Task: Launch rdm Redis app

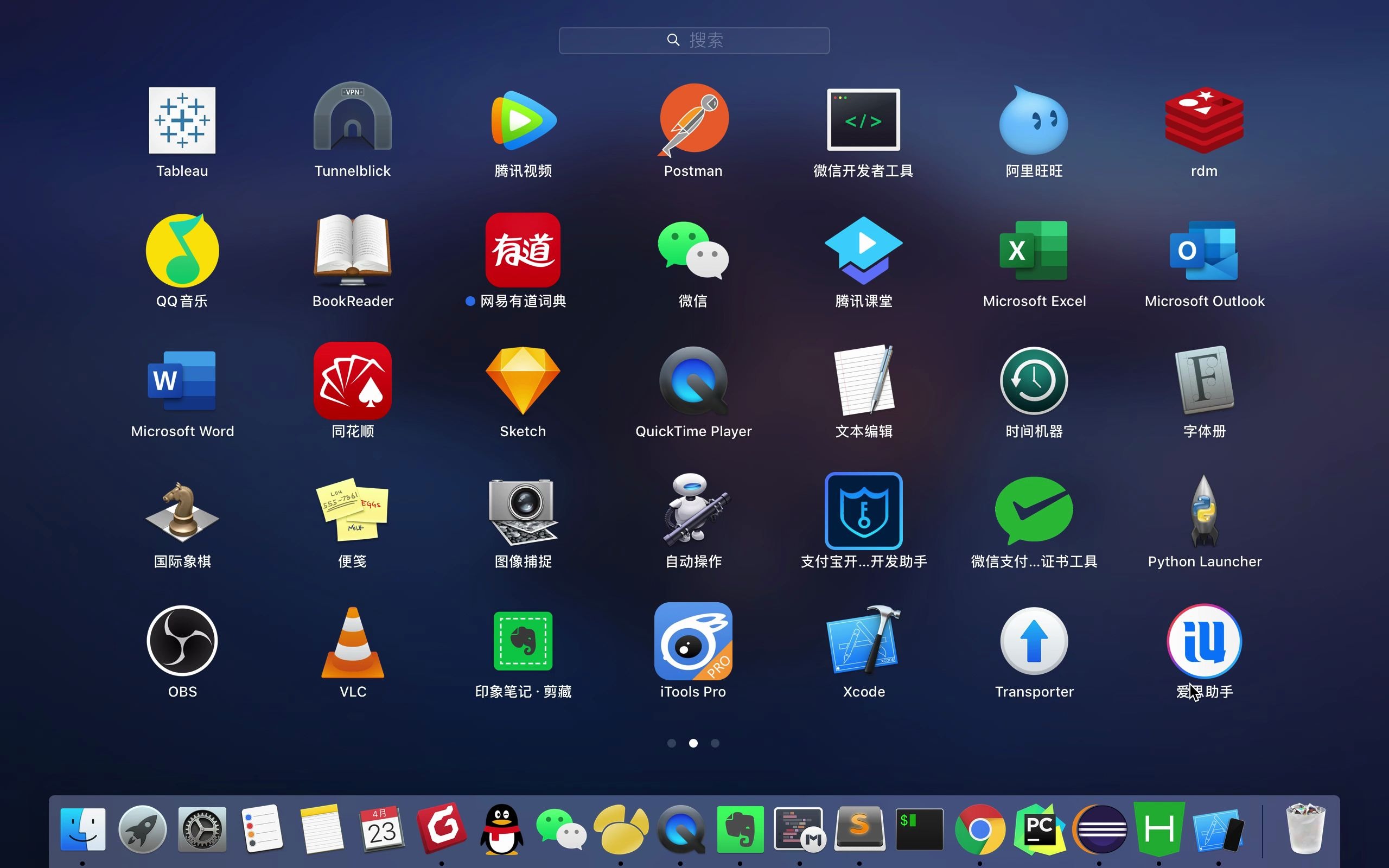Action: tap(1204, 120)
